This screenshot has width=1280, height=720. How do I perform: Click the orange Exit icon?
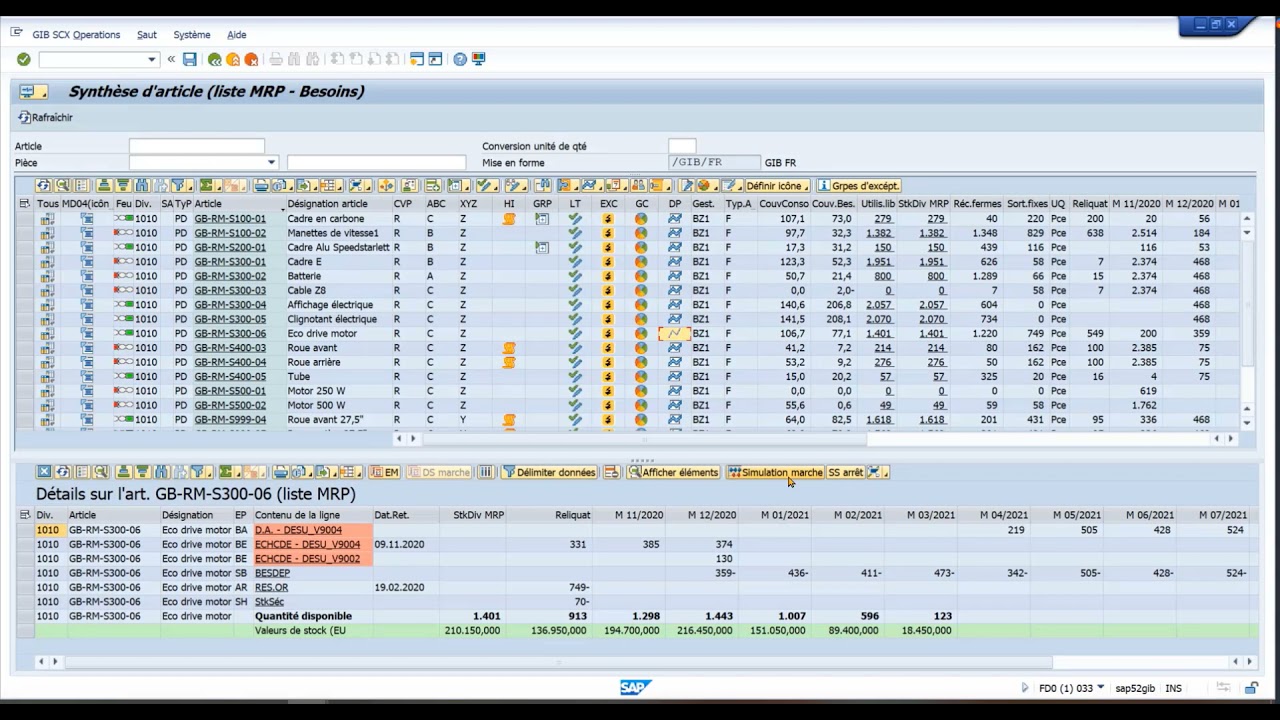233,60
